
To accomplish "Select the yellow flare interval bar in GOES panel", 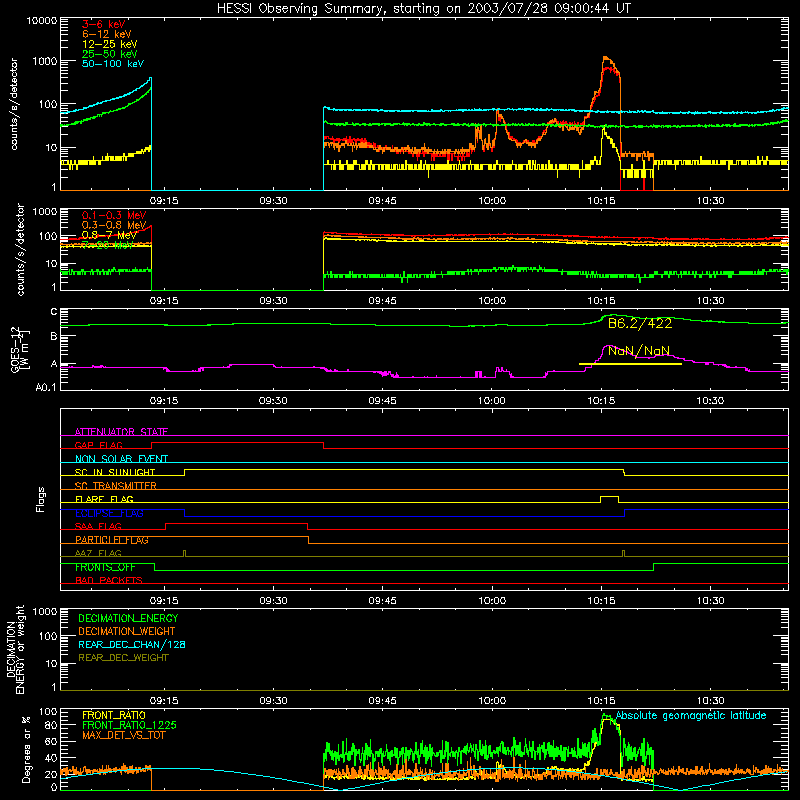I will [630, 364].
